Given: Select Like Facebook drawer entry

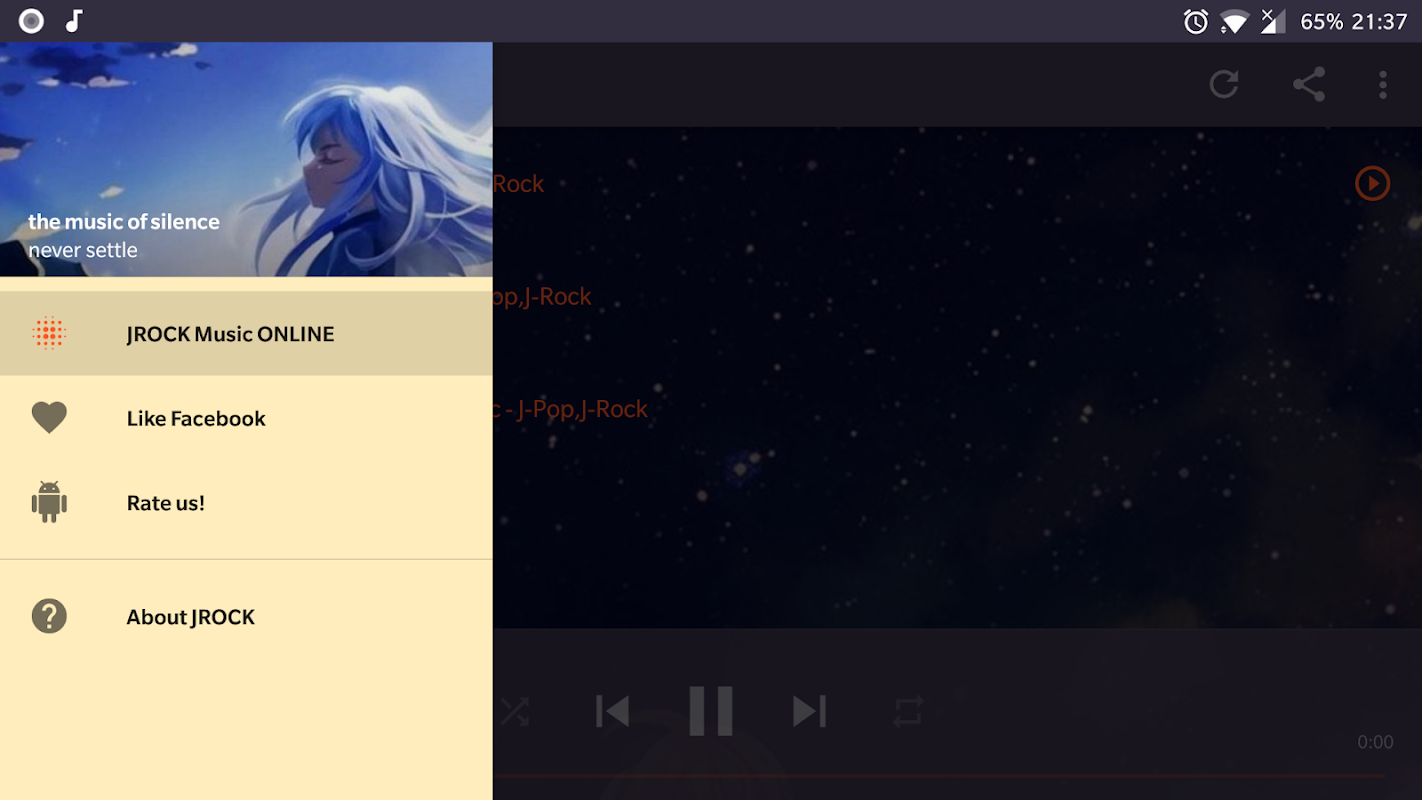Looking at the screenshot, I should pos(246,418).
